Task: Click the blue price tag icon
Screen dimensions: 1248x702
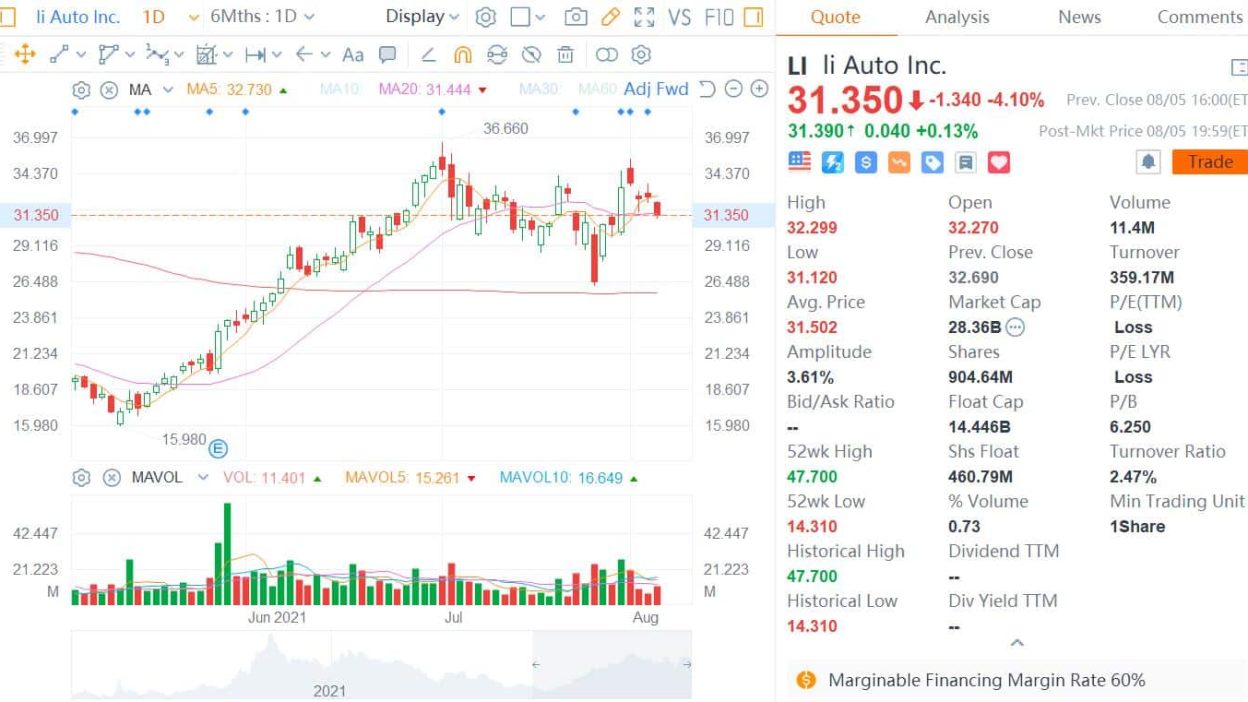Action: [x=932, y=162]
